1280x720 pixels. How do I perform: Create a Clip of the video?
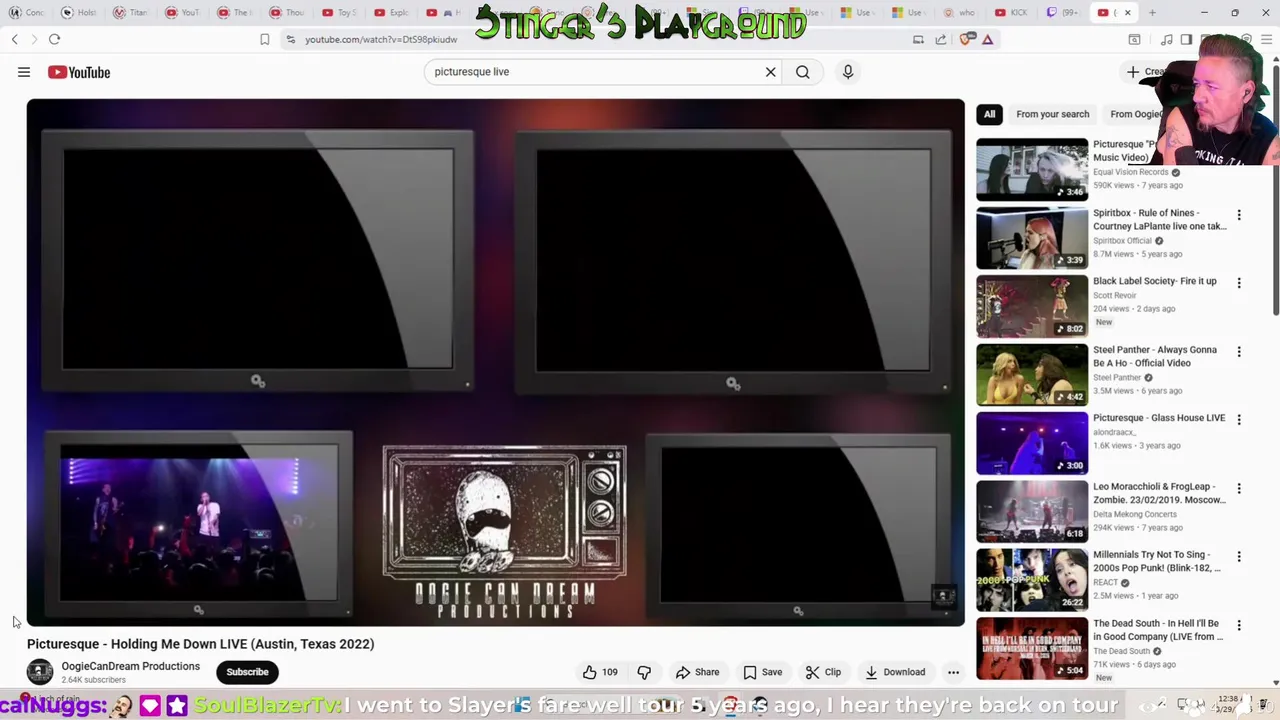823,672
